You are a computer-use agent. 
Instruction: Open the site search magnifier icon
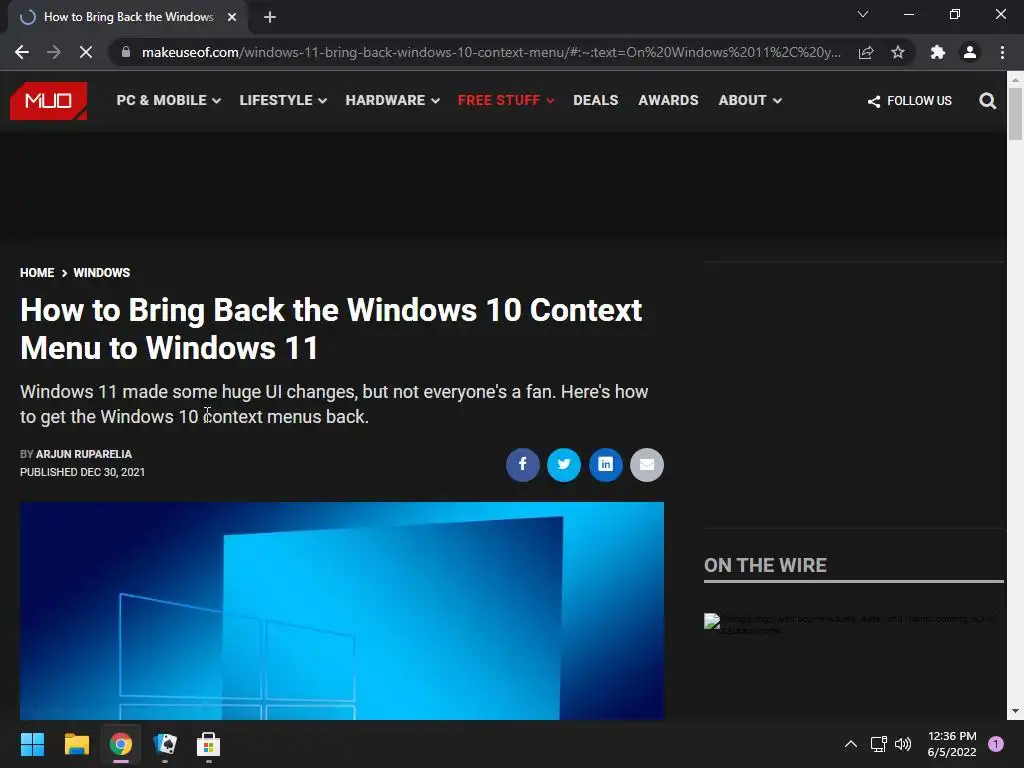[987, 101]
